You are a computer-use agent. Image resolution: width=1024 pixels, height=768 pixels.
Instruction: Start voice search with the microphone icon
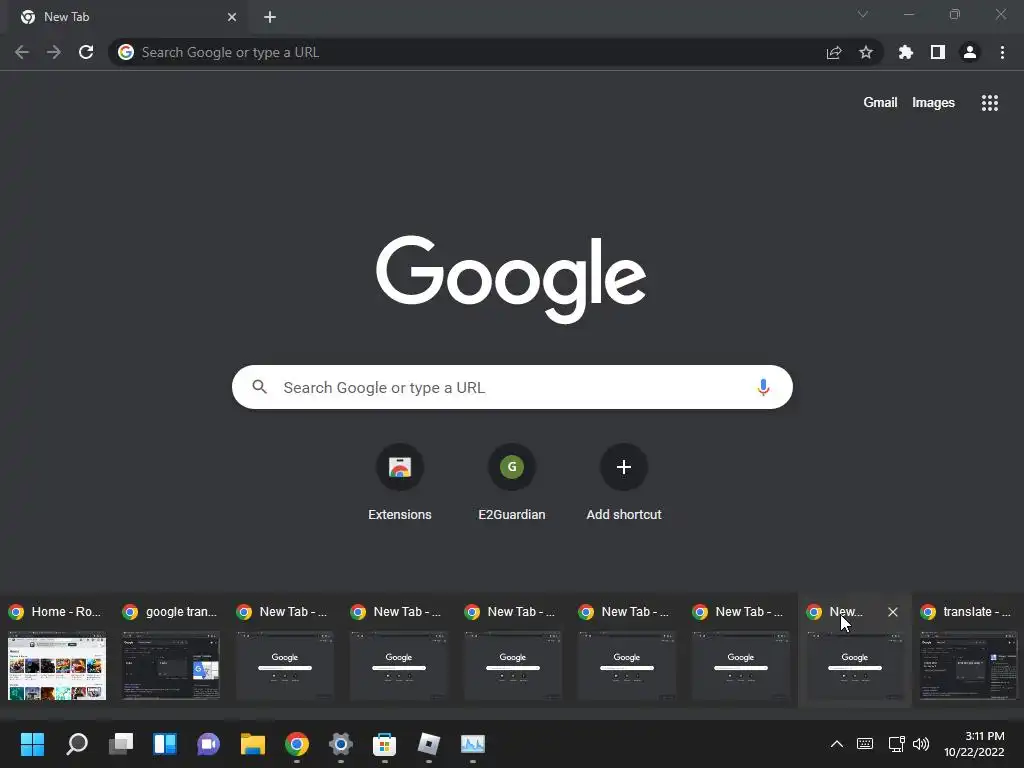tap(763, 387)
